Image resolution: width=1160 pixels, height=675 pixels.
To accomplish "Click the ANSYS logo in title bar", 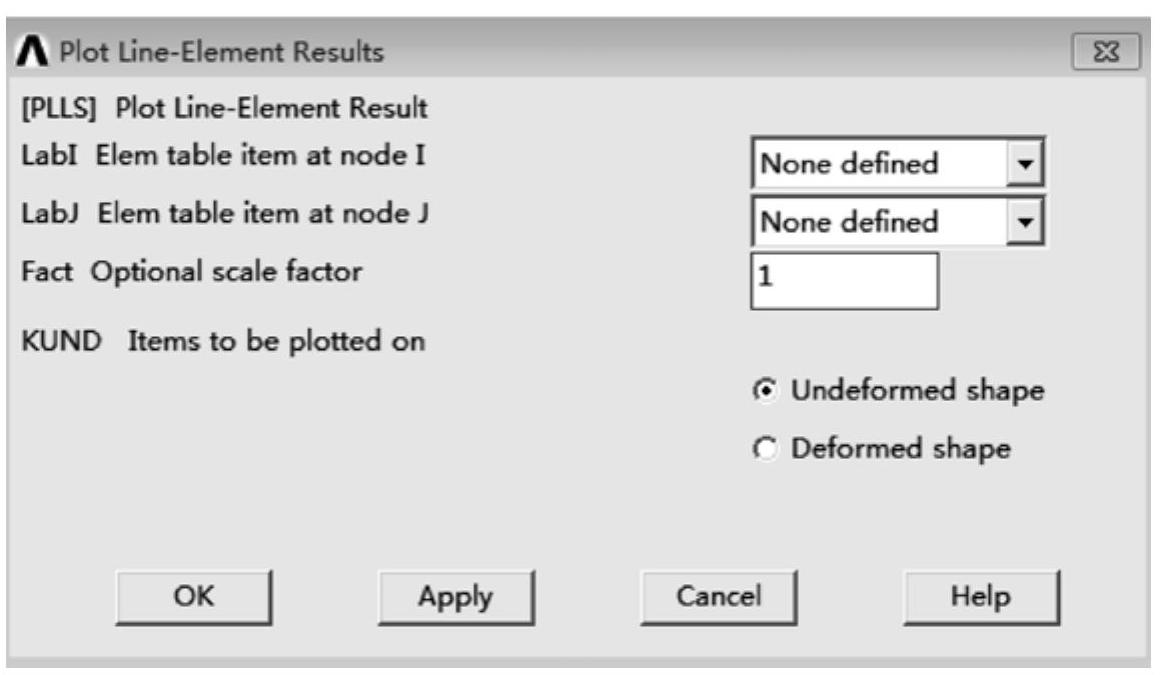I will 33,52.
